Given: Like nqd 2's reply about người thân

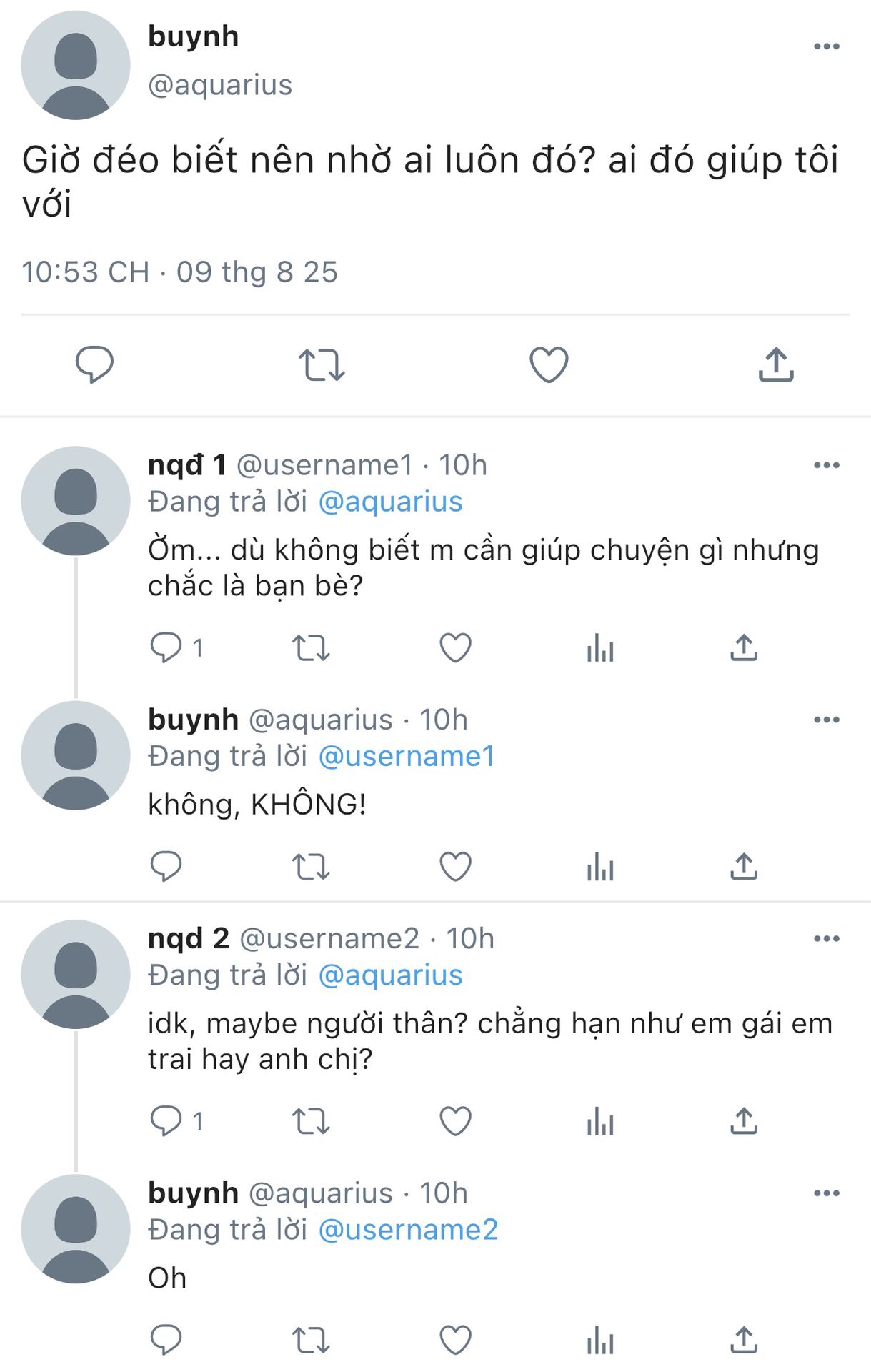Looking at the screenshot, I should (x=455, y=1121).
